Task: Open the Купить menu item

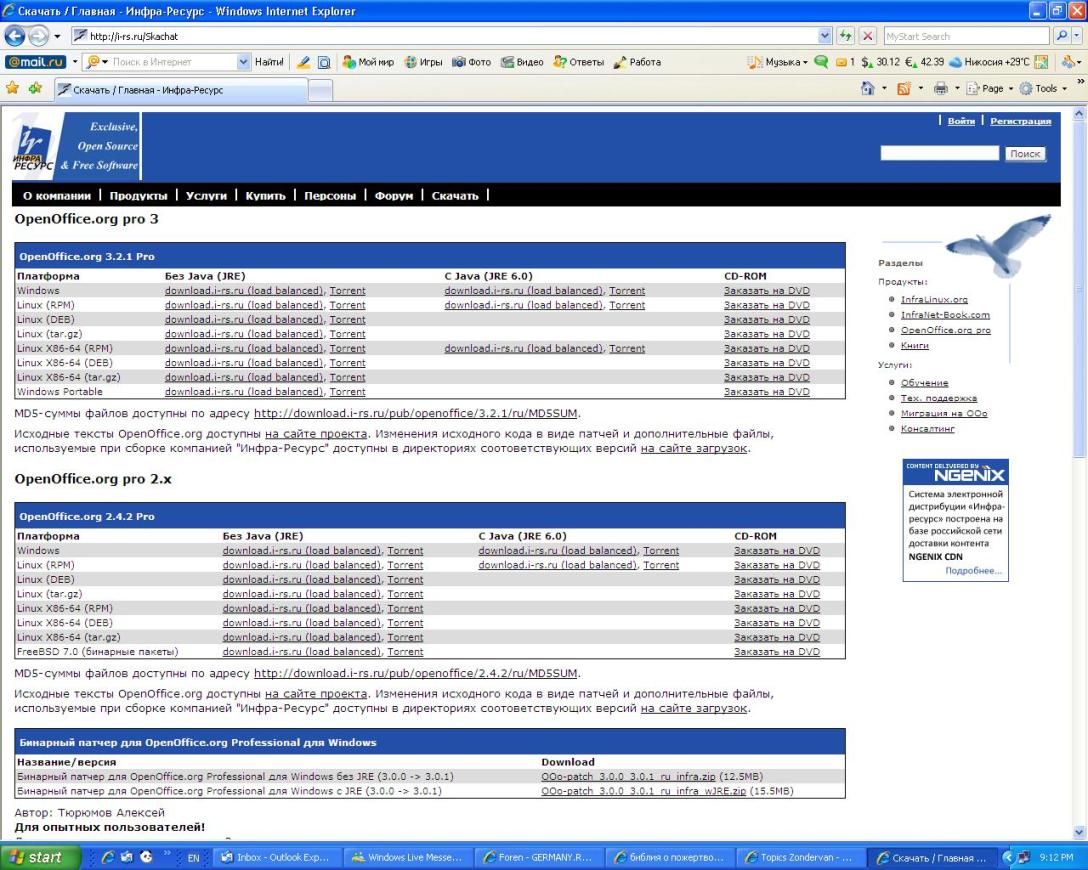Action: (265, 196)
